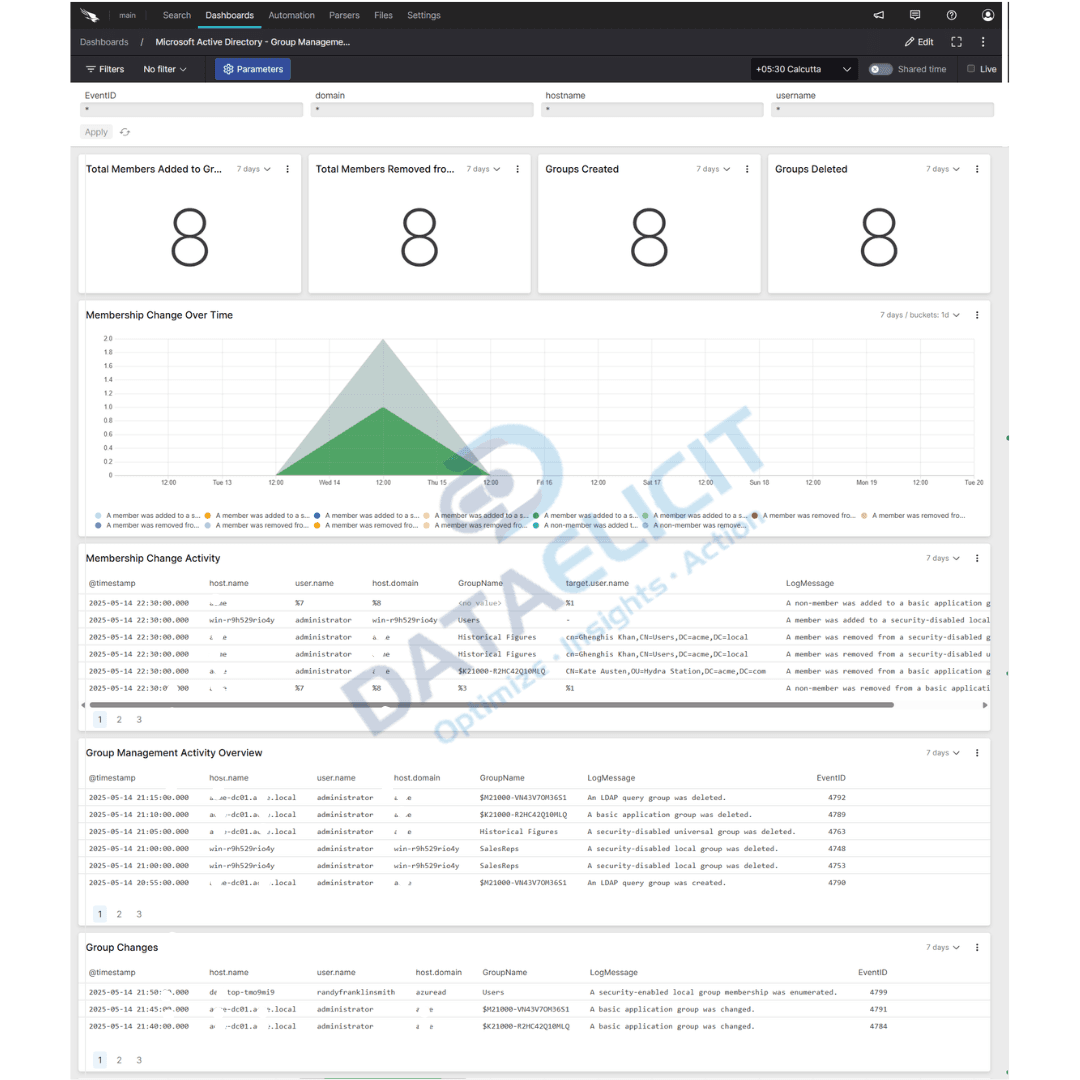Open the kebab menu on Membership Change Over Time
This screenshot has width=1080, height=1080.
click(977, 314)
